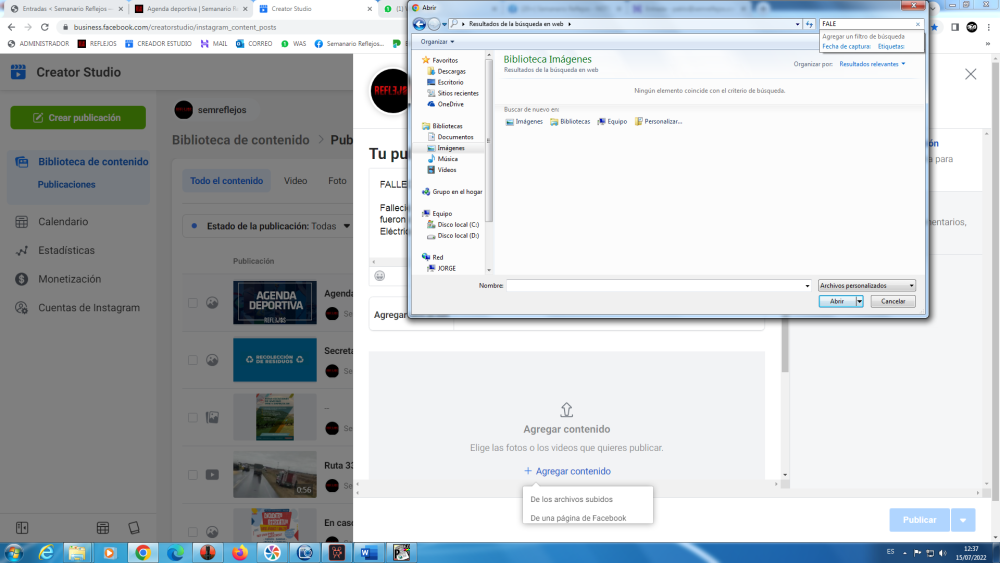The image size is (1000, 563).
Task: Click the Nombre file name field
Action: 654,286
